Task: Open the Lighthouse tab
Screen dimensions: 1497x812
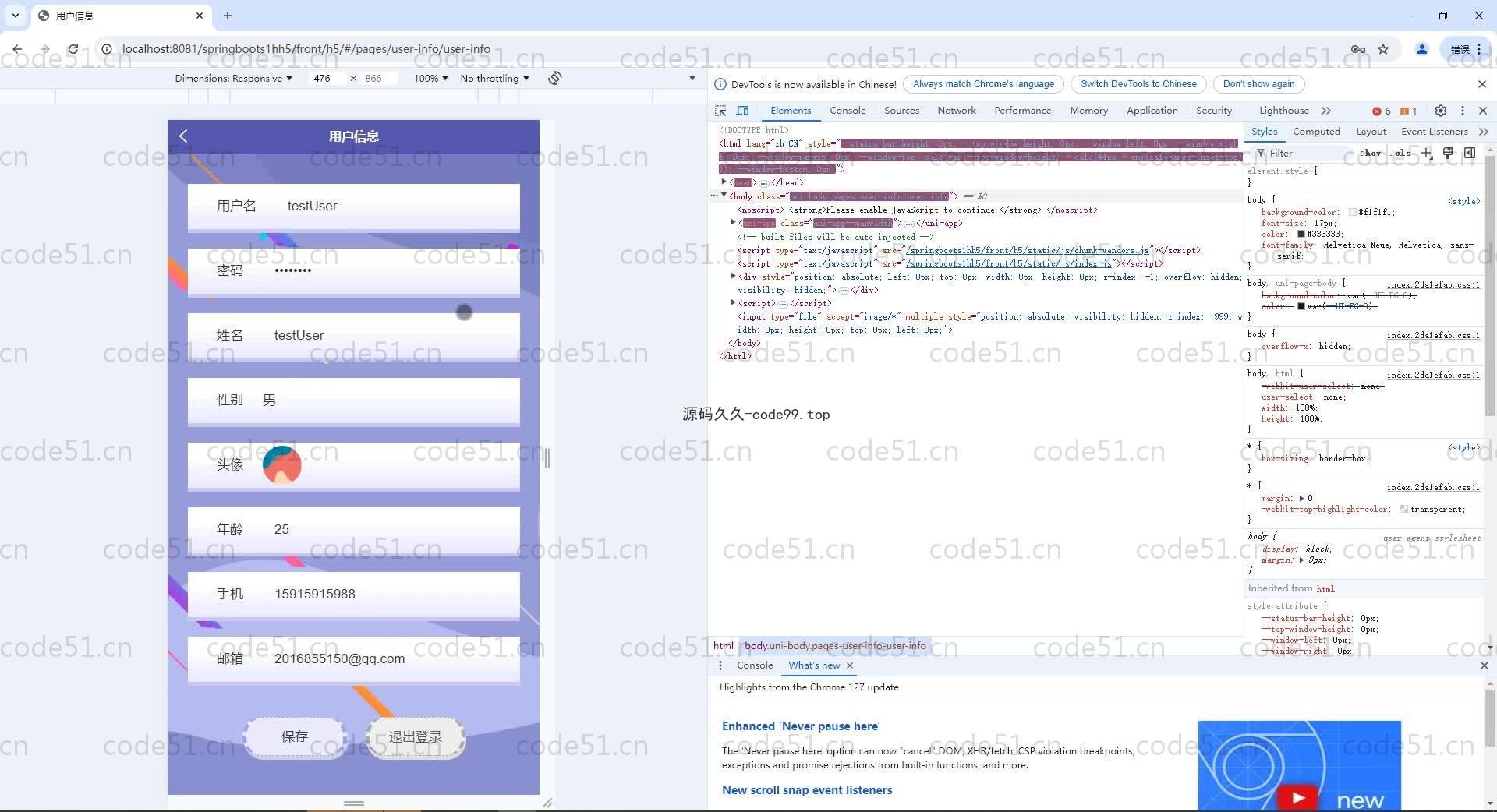Action: click(1283, 111)
